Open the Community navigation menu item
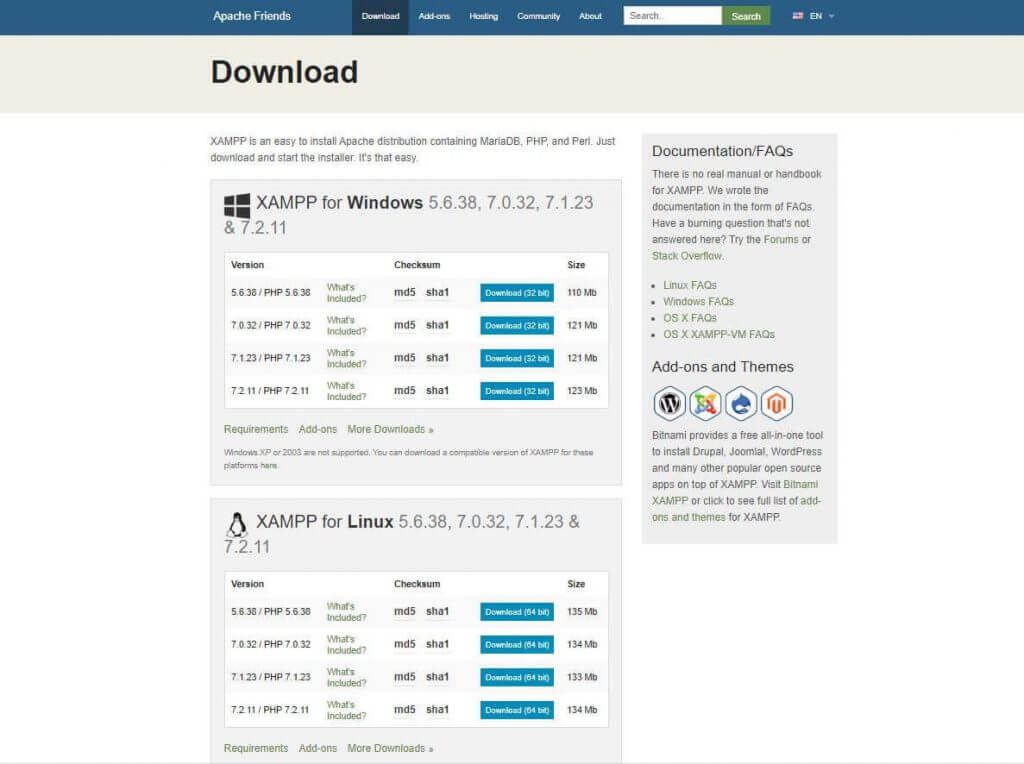The width and height of the screenshot is (1024, 764). point(538,16)
